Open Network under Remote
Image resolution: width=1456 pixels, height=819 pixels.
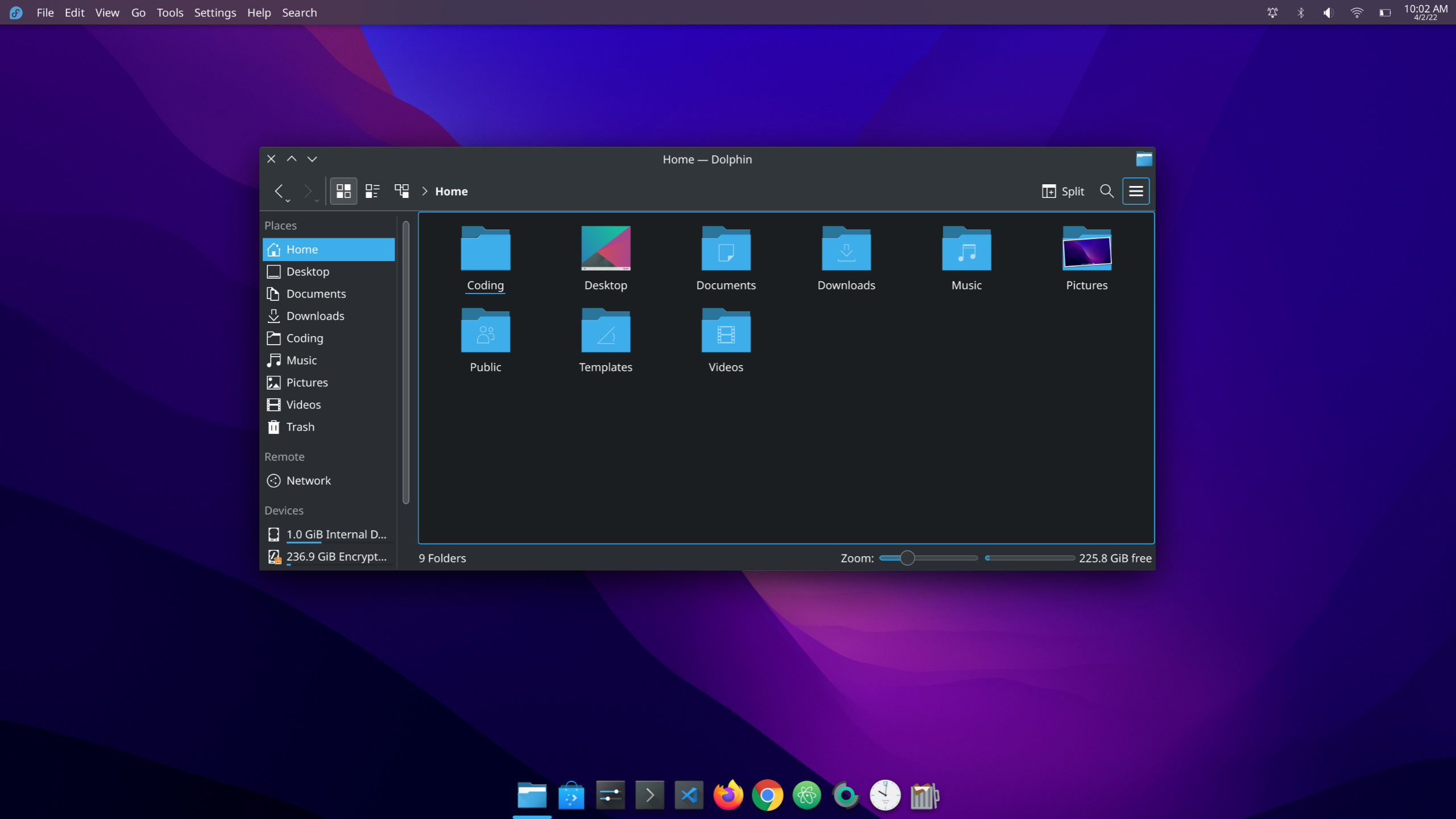point(329,481)
